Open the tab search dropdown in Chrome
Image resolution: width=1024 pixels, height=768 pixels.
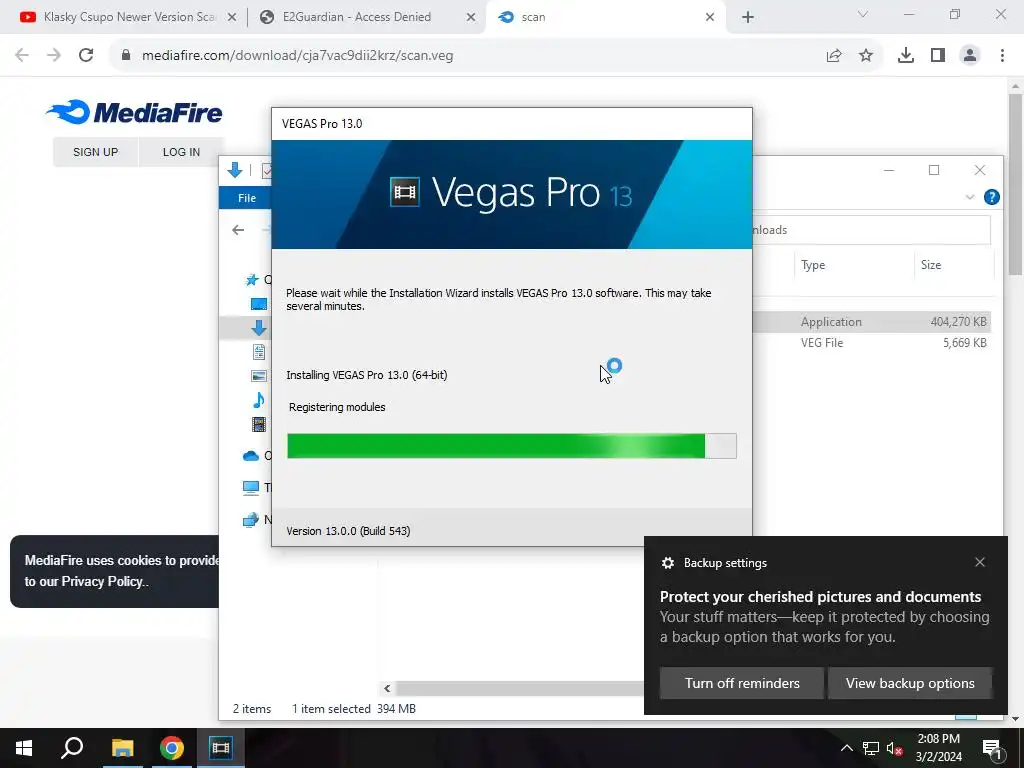(x=863, y=14)
